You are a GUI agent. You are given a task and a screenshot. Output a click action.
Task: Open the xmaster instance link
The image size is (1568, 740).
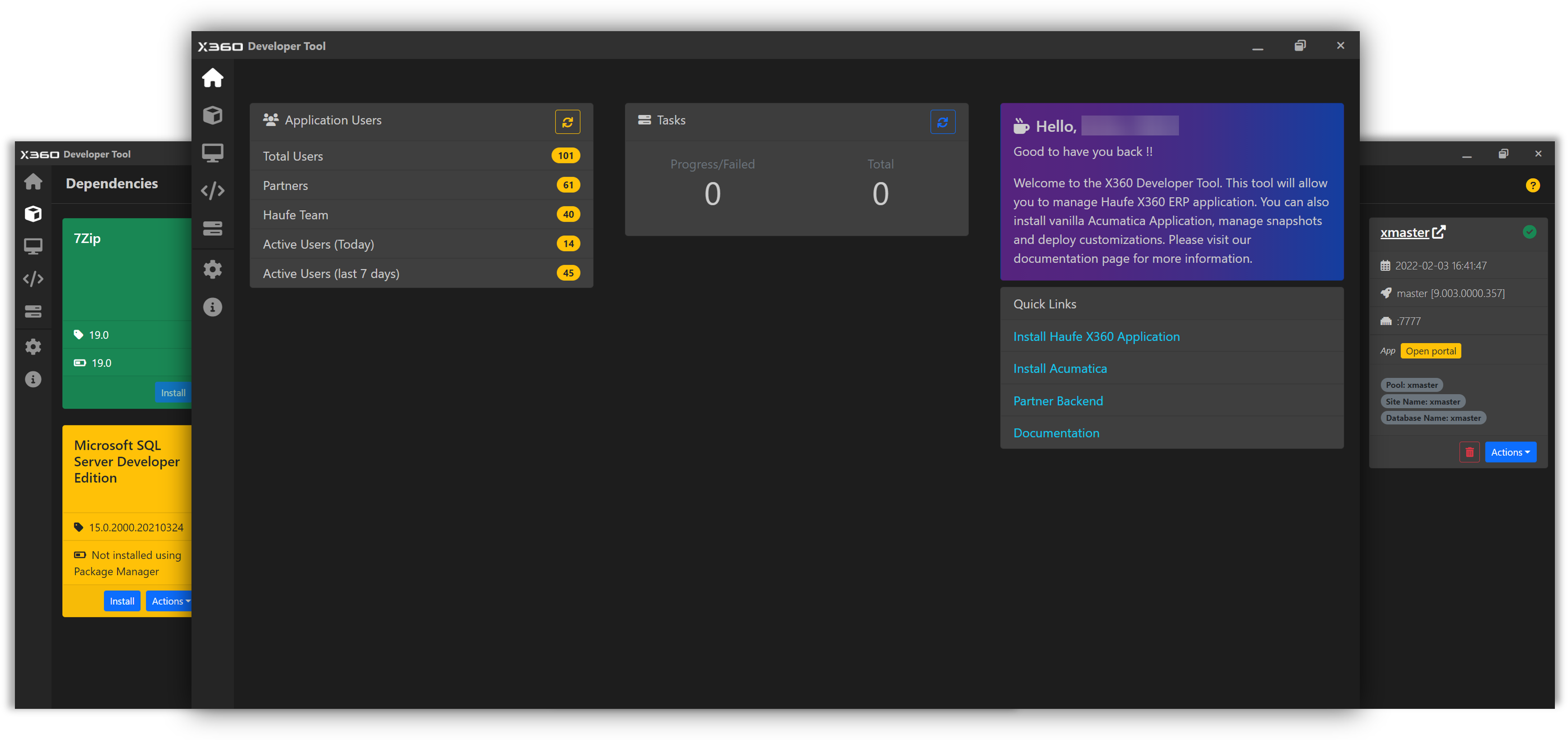point(1412,233)
